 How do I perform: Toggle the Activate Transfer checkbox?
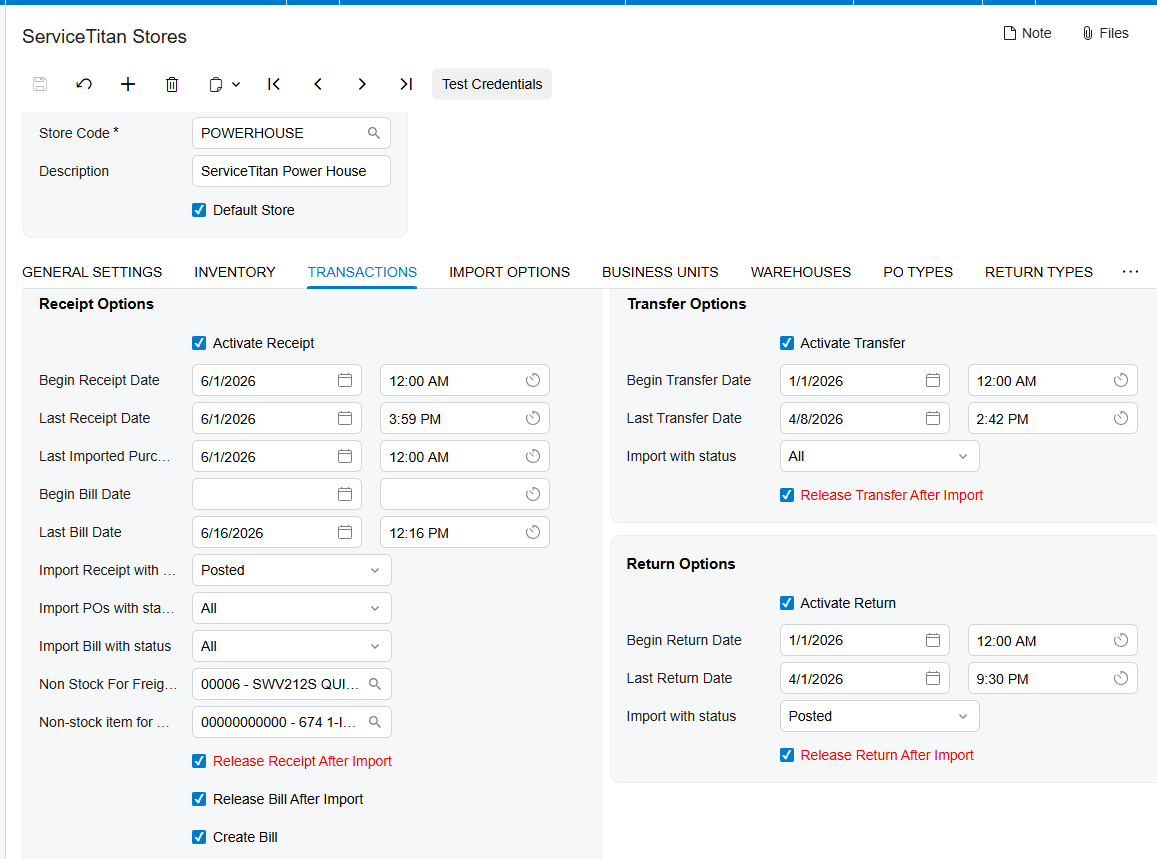pos(787,343)
